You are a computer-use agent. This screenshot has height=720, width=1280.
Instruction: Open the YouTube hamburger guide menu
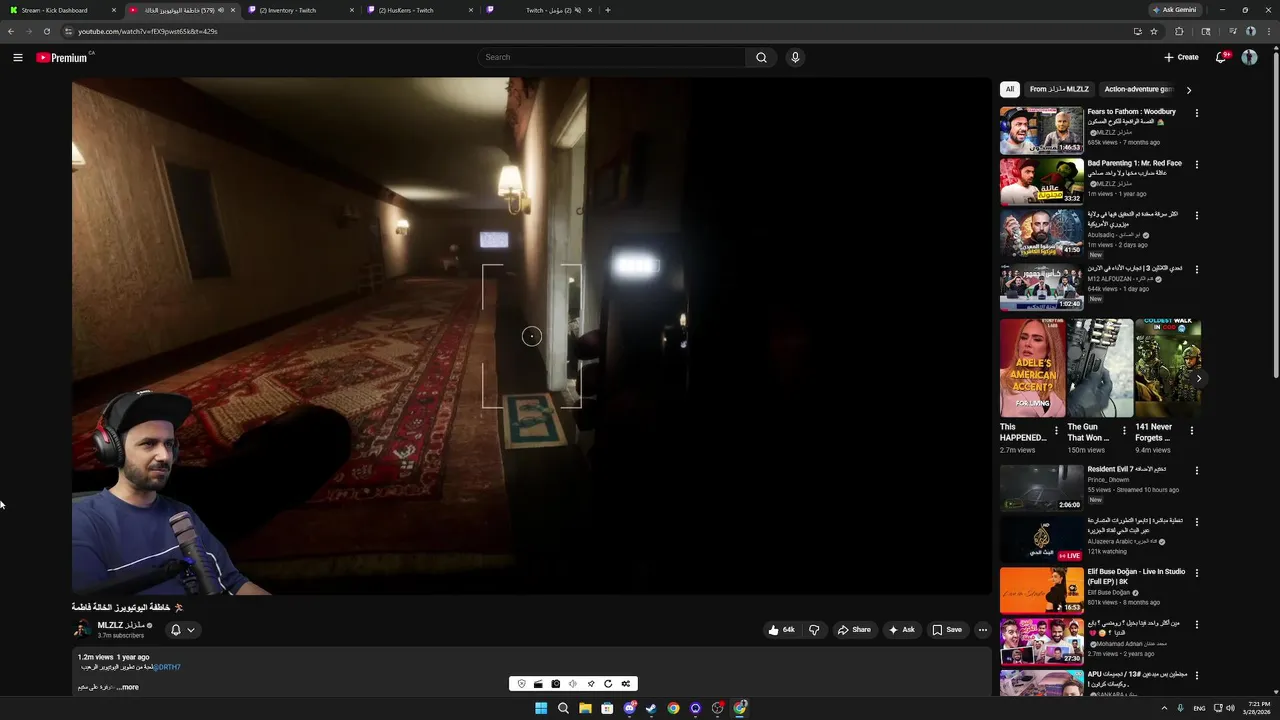17,57
